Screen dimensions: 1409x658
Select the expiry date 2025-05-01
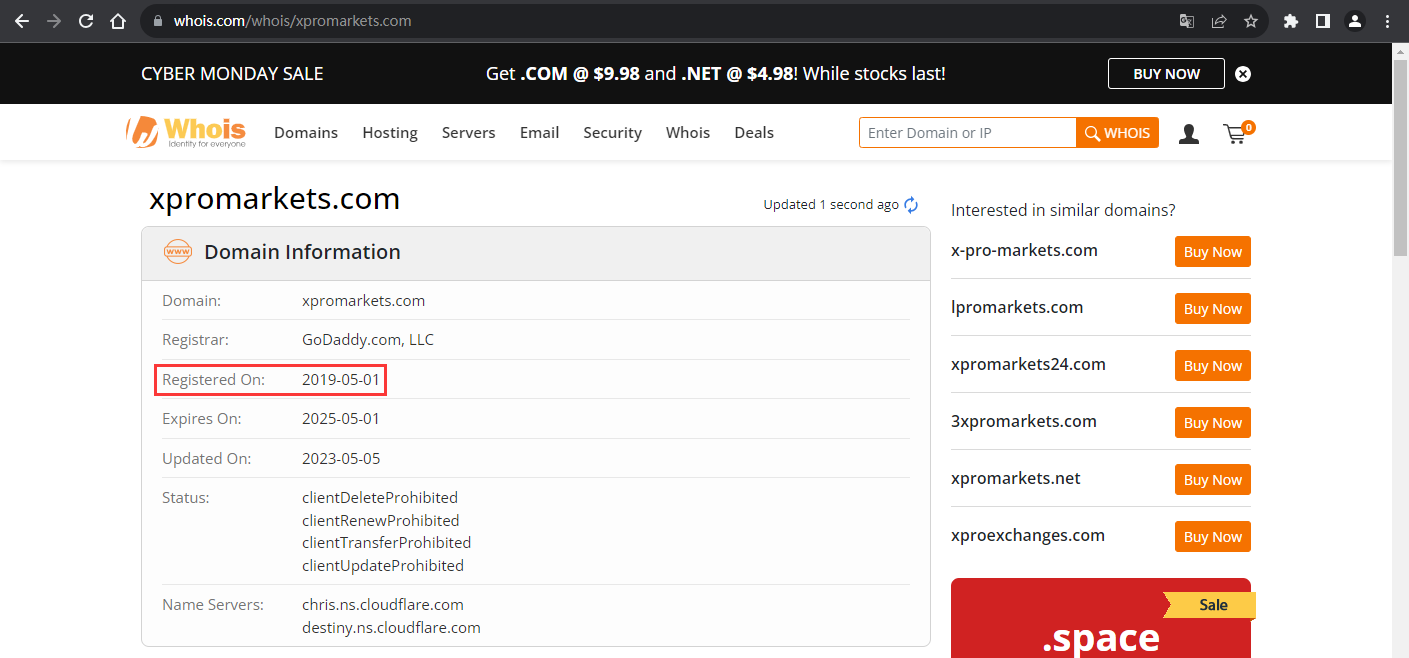click(x=341, y=419)
